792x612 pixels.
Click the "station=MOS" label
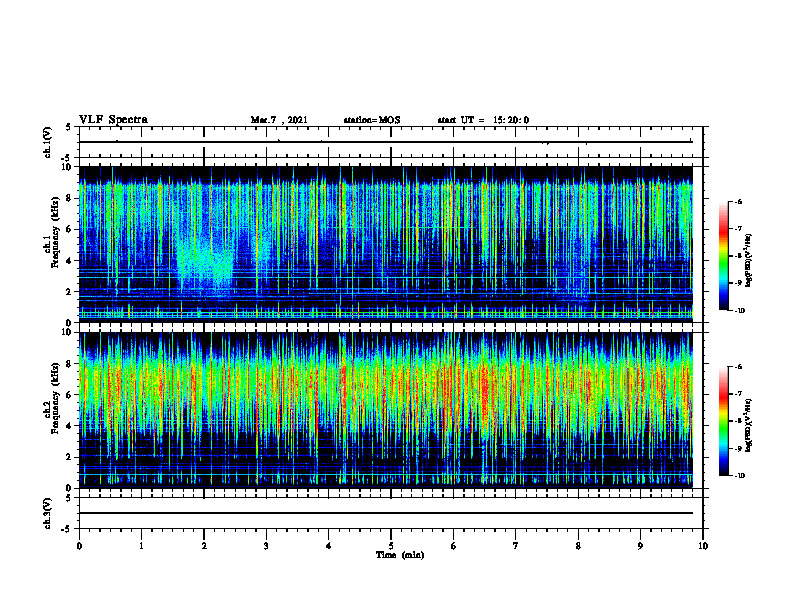coord(372,120)
